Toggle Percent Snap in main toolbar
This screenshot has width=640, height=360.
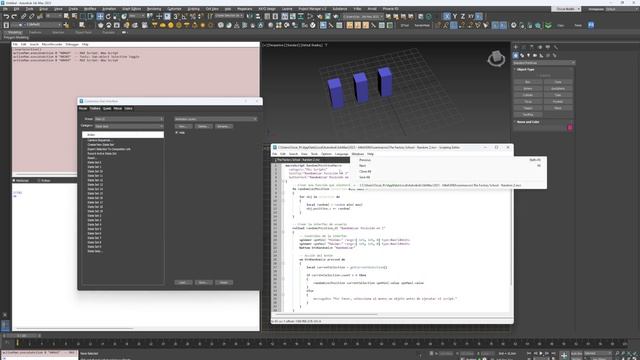point(192,16)
